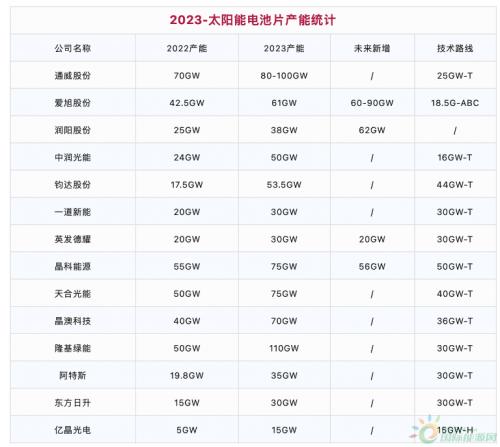Screen dimensions: 500x447
Task: Click the 爱旭股份 row name
Action: [73, 103]
